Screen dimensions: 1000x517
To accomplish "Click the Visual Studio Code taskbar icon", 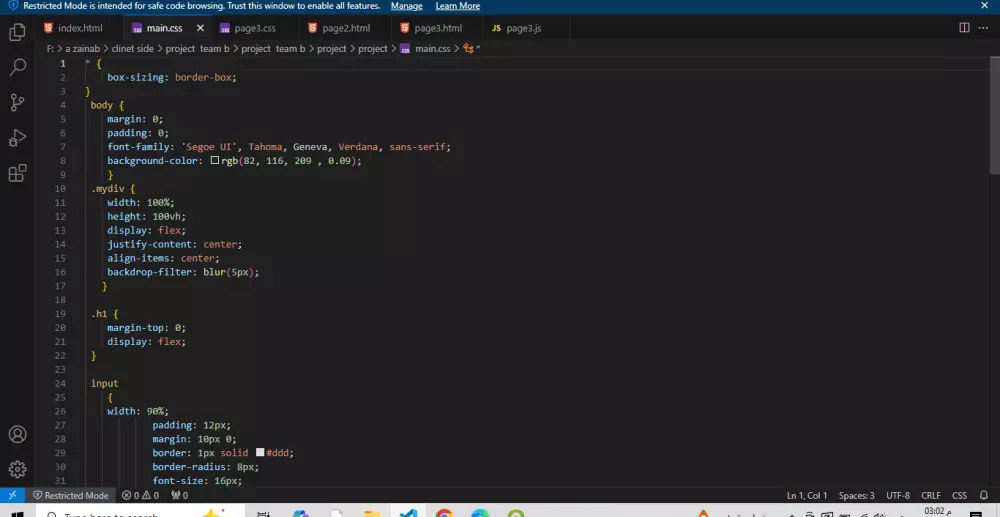I will [x=408, y=513].
